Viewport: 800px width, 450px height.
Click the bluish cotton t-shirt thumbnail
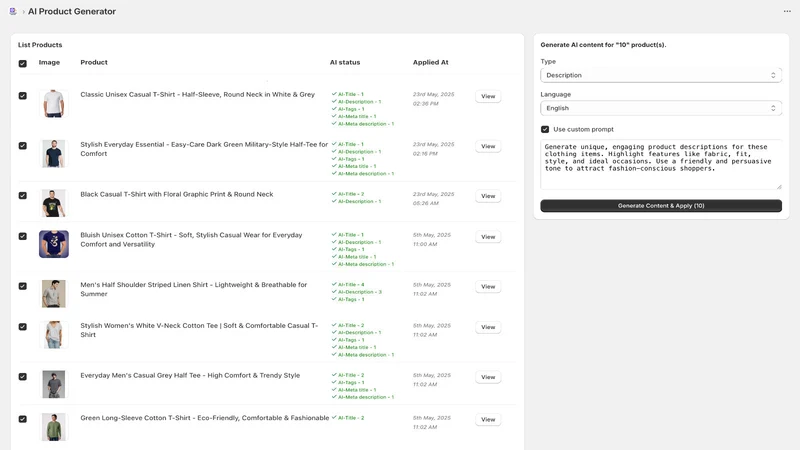click(x=54, y=244)
